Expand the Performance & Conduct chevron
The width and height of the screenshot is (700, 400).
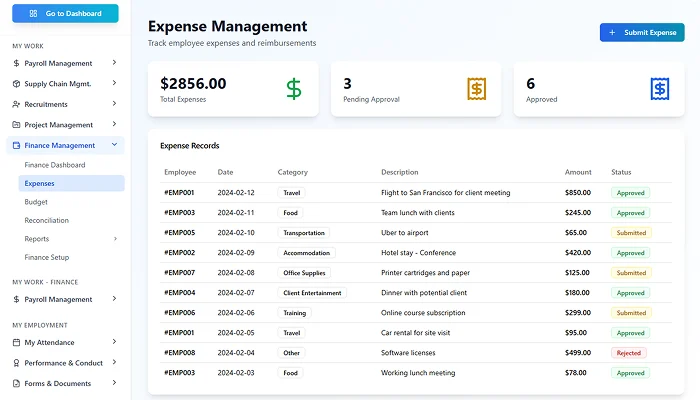(x=114, y=363)
